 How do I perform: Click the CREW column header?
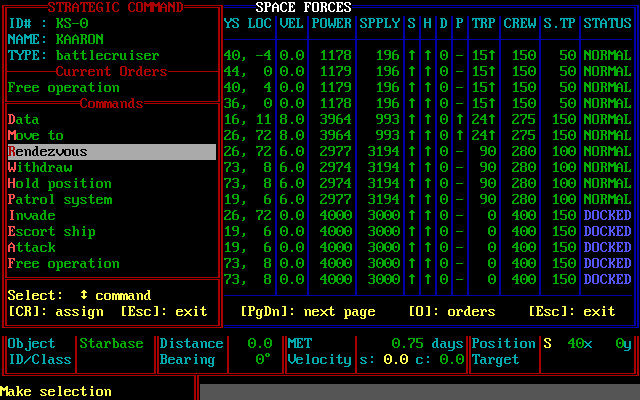point(519,23)
